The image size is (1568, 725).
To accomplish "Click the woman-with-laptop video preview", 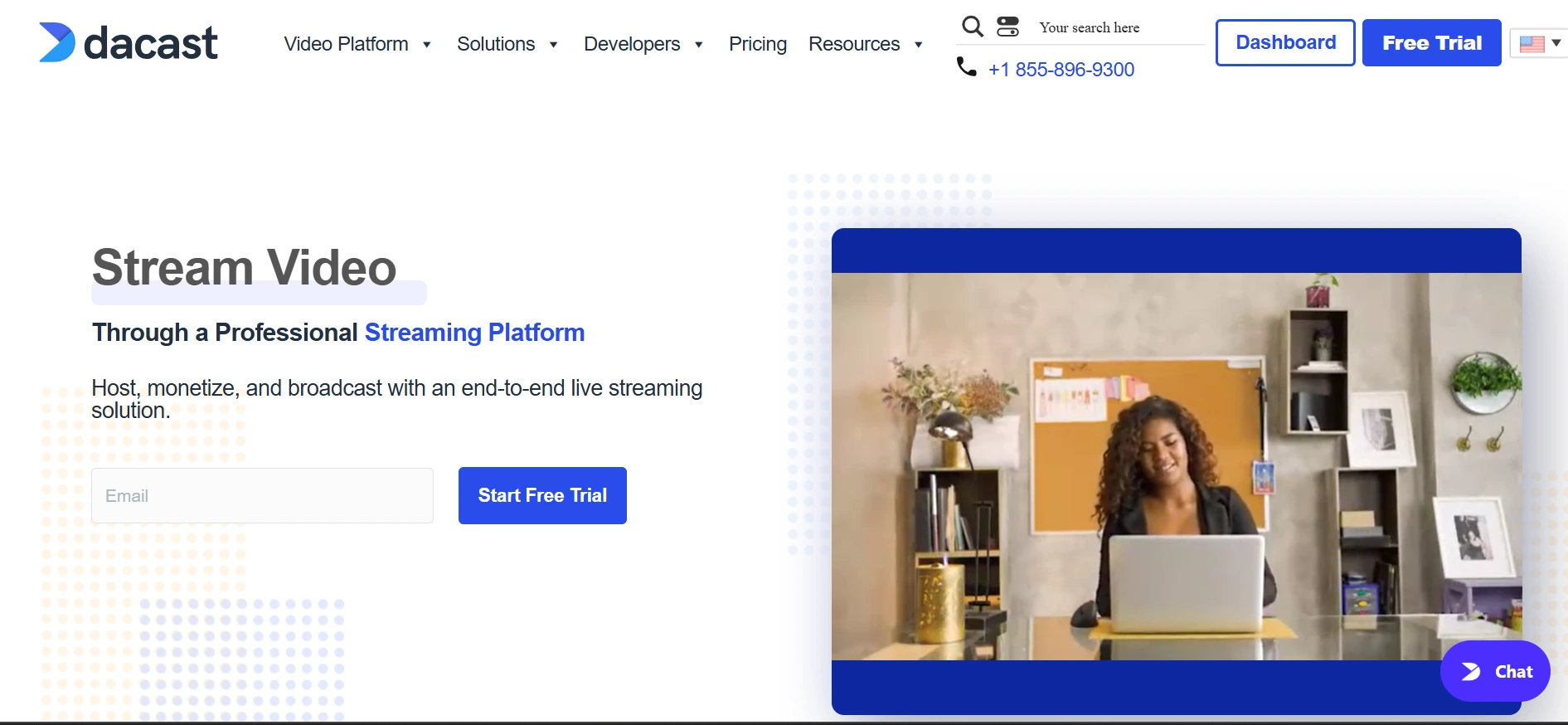I will coord(1176,466).
